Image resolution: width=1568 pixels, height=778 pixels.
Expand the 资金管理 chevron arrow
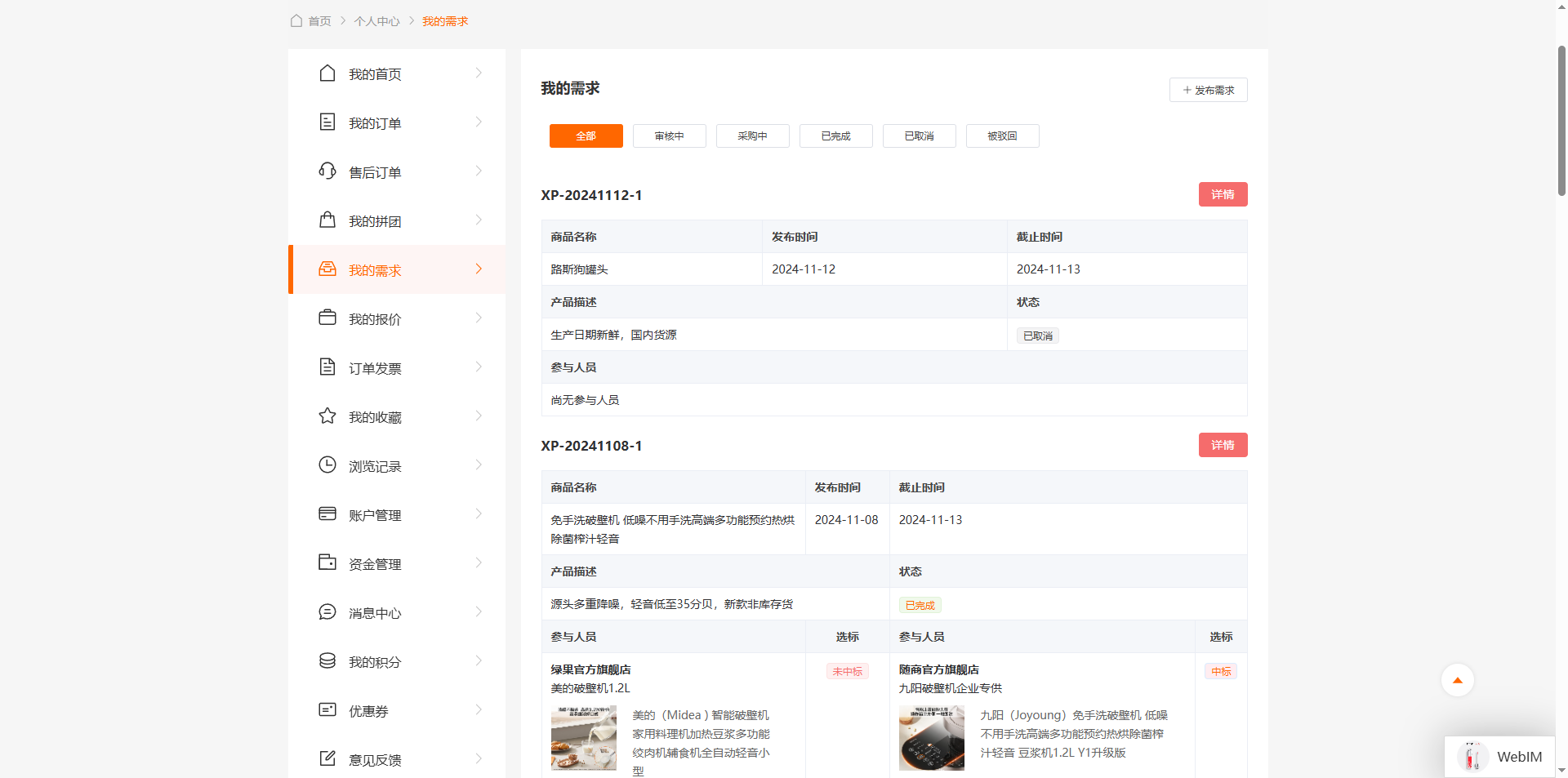tap(479, 563)
